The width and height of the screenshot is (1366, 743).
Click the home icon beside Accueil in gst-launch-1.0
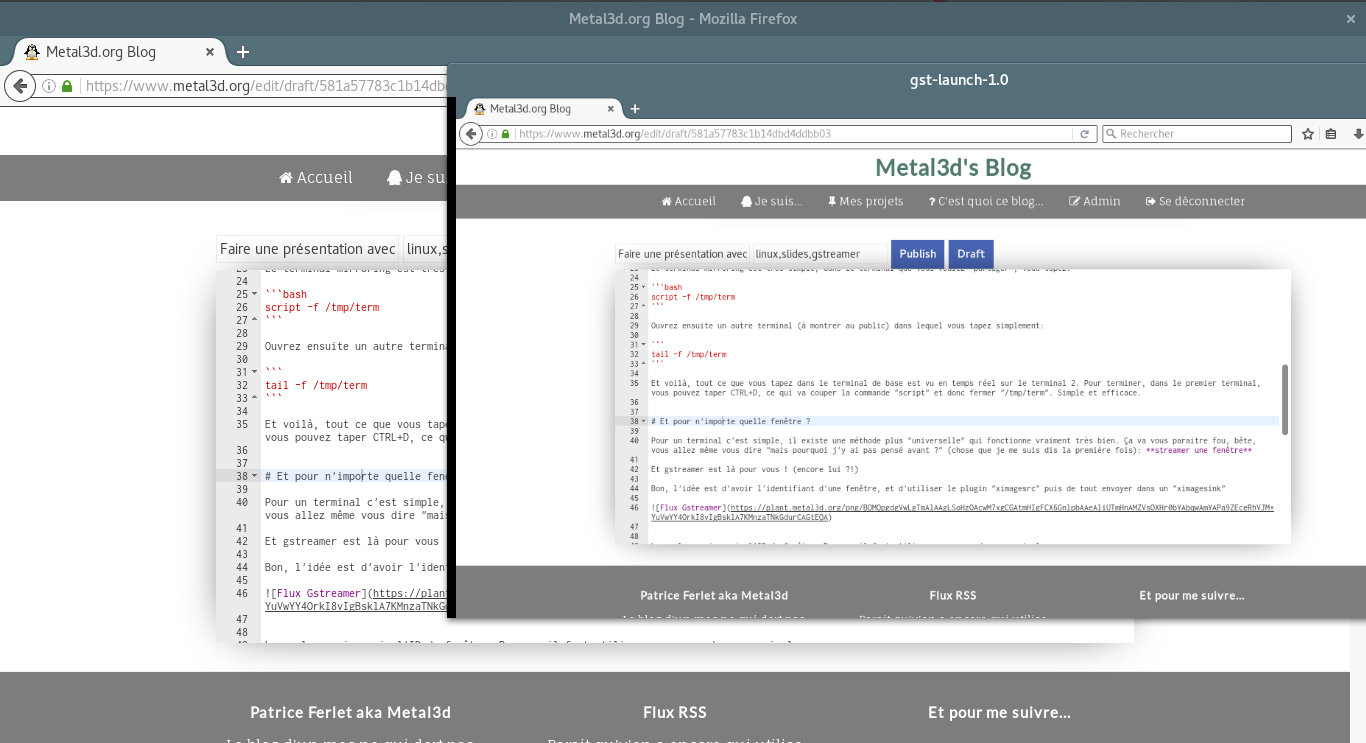click(666, 201)
